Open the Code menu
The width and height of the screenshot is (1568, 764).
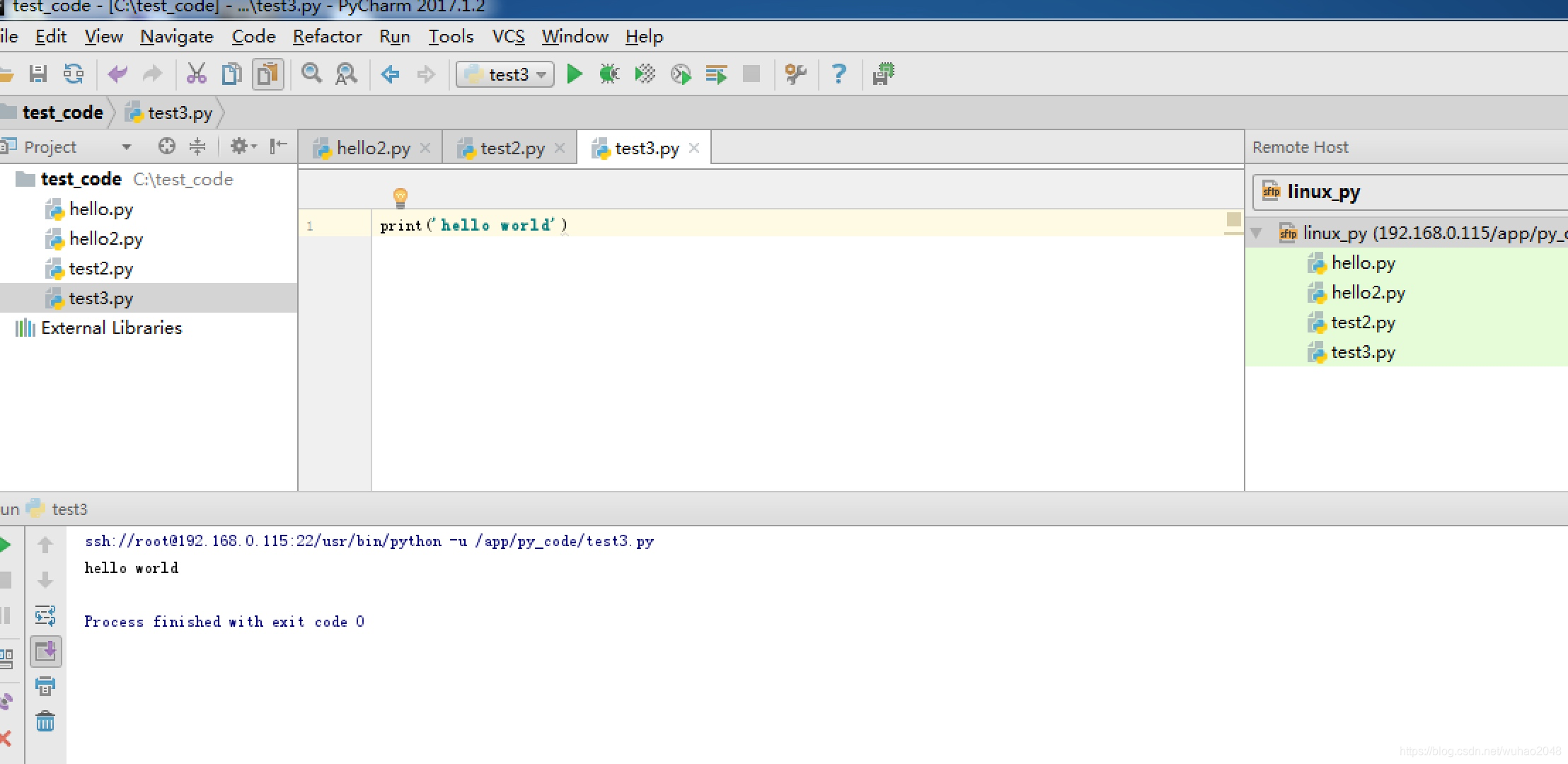pyautogui.click(x=253, y=36)
